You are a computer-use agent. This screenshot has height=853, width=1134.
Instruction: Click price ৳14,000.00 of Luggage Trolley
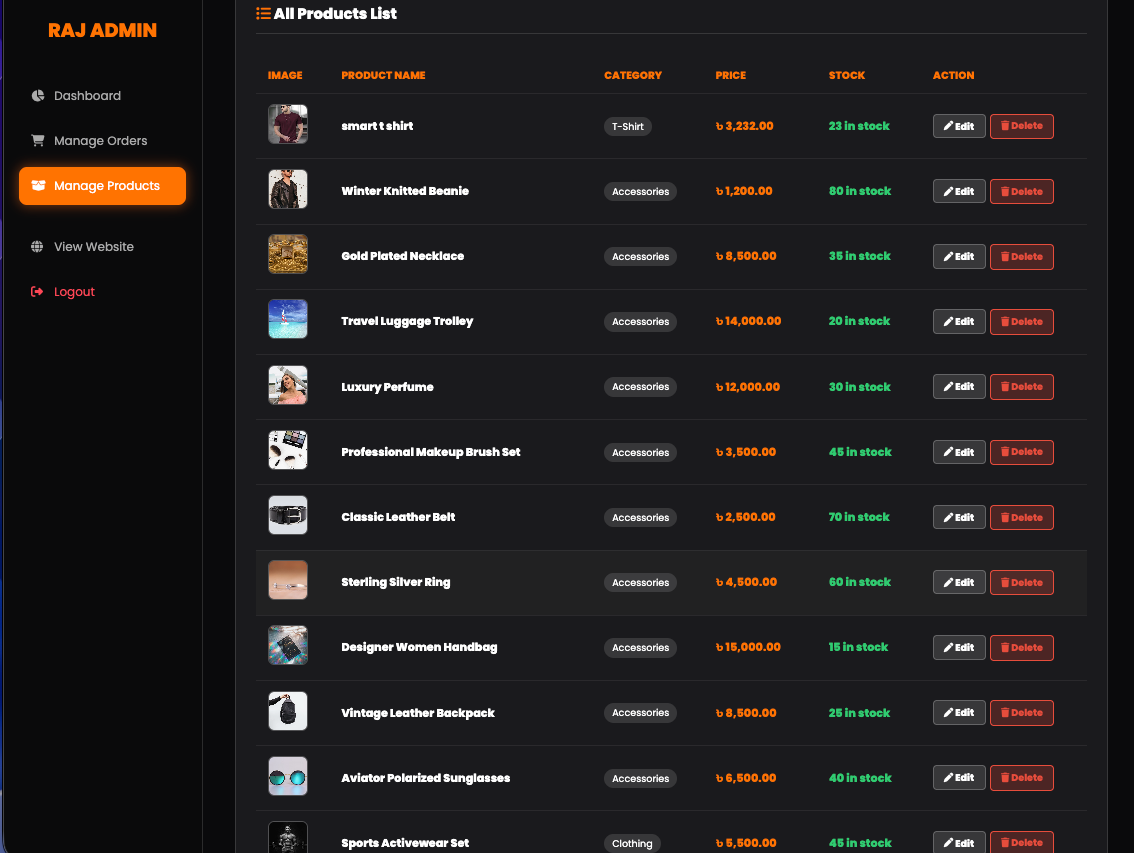click(x=748, y=321)
